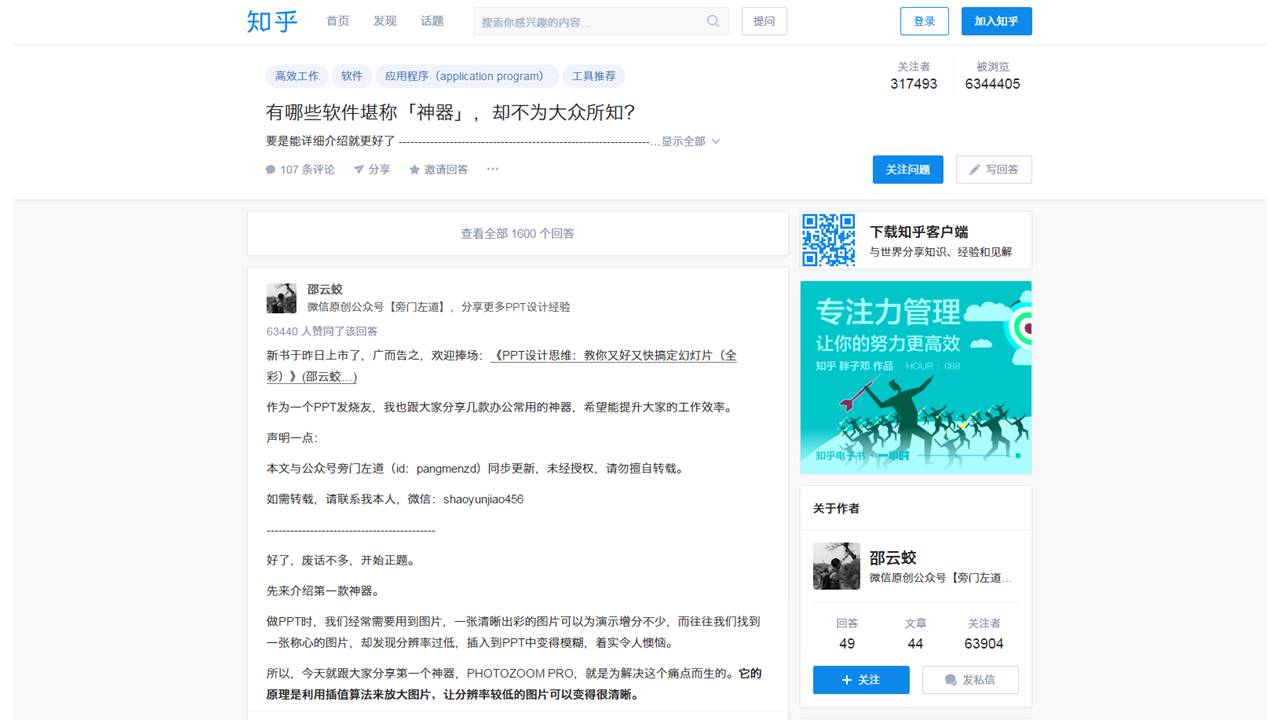The height and width of the screenshot is (720, 1280).
Task: Click the 登录 button
Action: (x=923, y=20)
